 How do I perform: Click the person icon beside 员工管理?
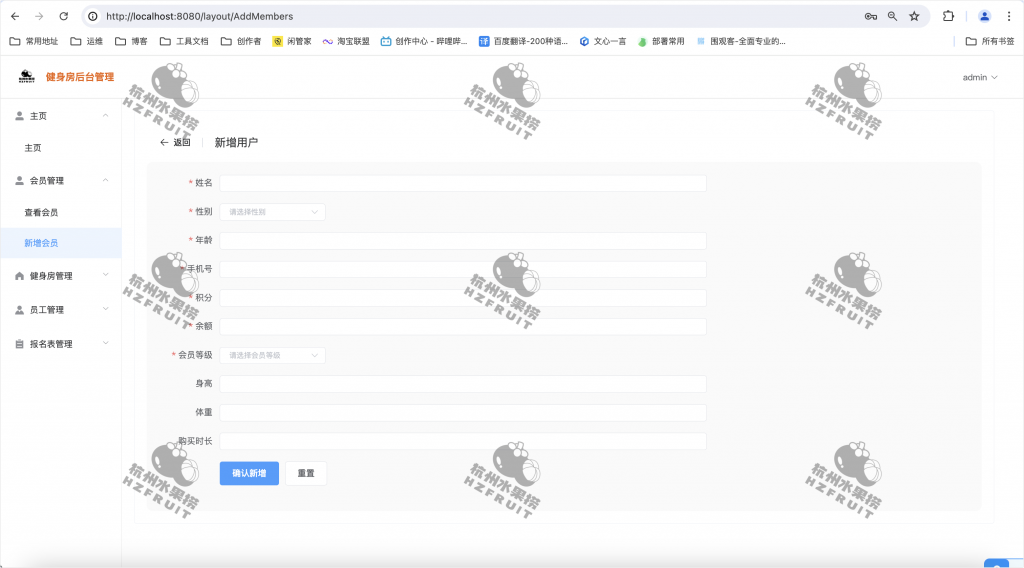click(x=20, y=310)
